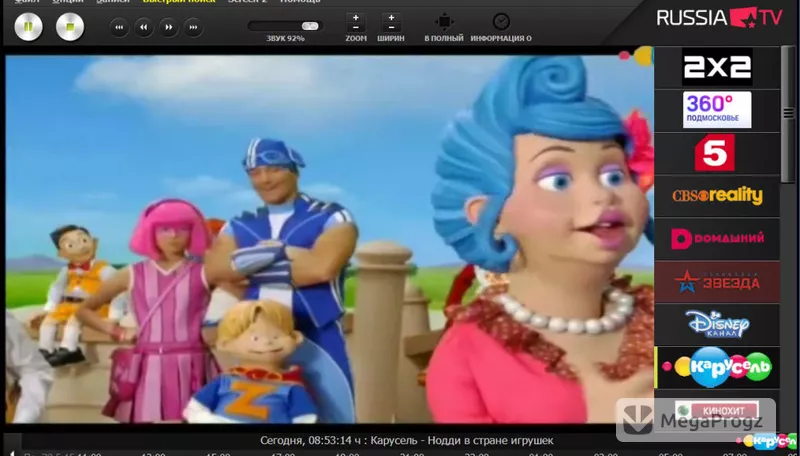The height and width of the screenshot is (456, 800).
Task: Click the program info text Нодди в стране игрушек
Action: [490, 440]
